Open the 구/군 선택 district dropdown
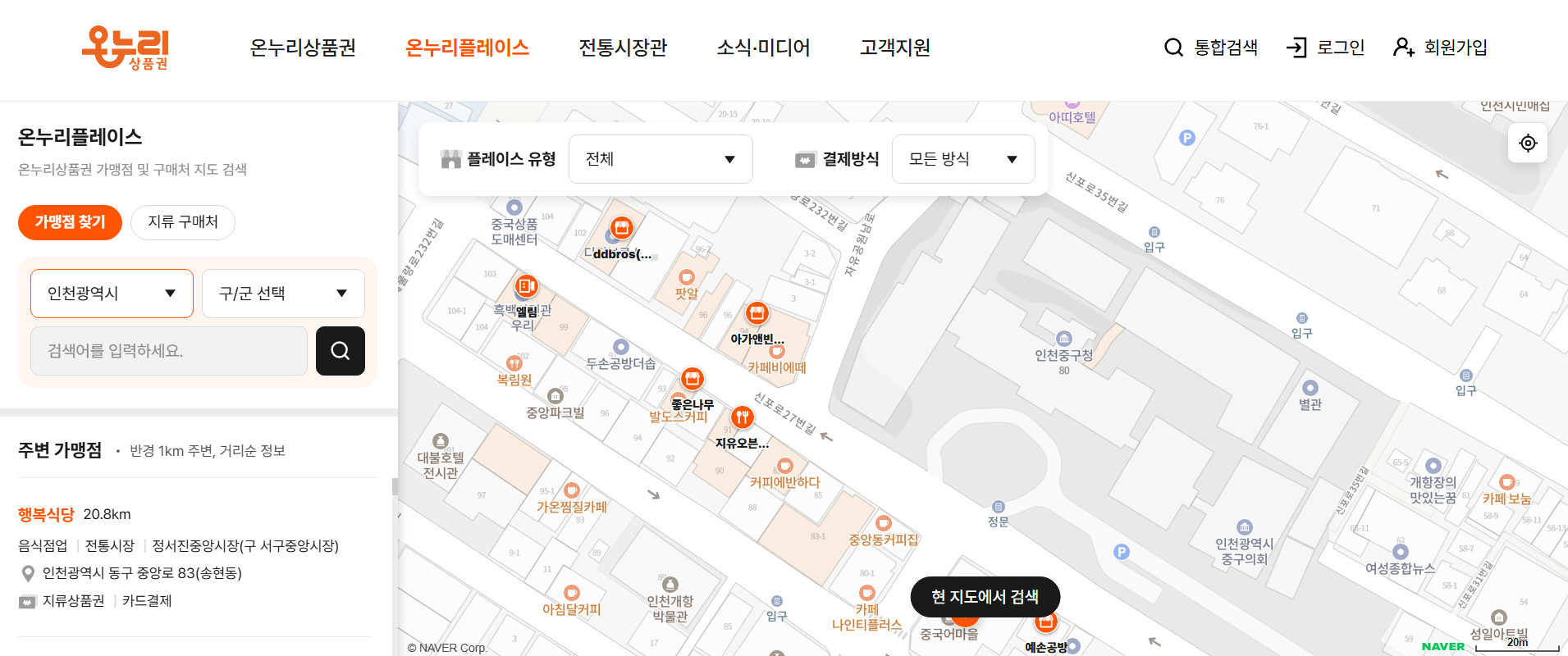 point(283,294)
